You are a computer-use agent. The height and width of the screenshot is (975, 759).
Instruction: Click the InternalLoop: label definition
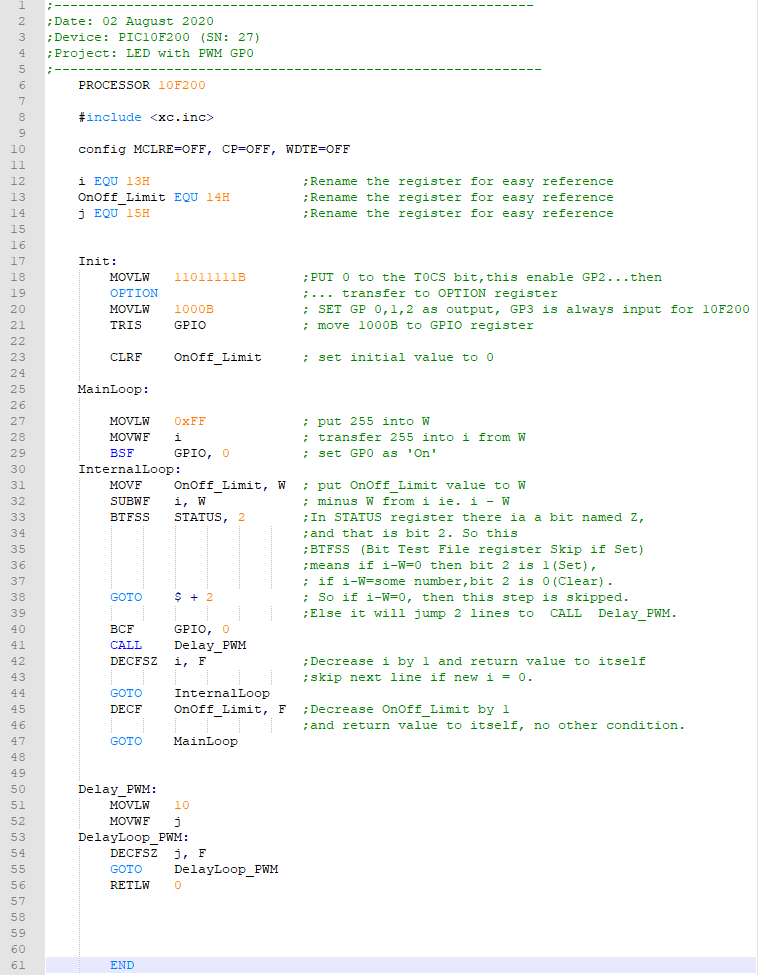tap(130, 469)
